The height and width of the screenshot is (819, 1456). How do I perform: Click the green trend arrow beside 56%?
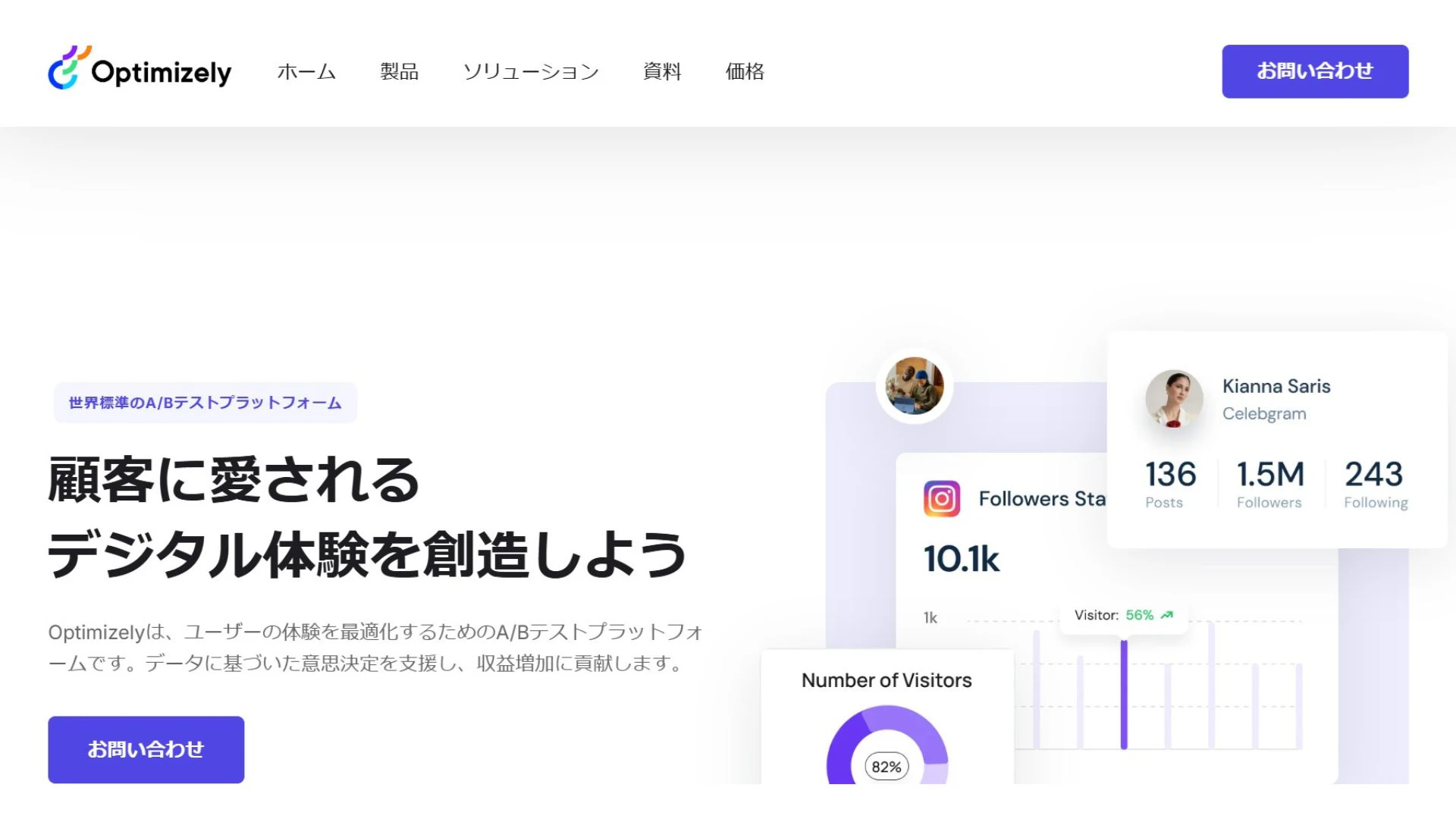[x=1167, y=615]
